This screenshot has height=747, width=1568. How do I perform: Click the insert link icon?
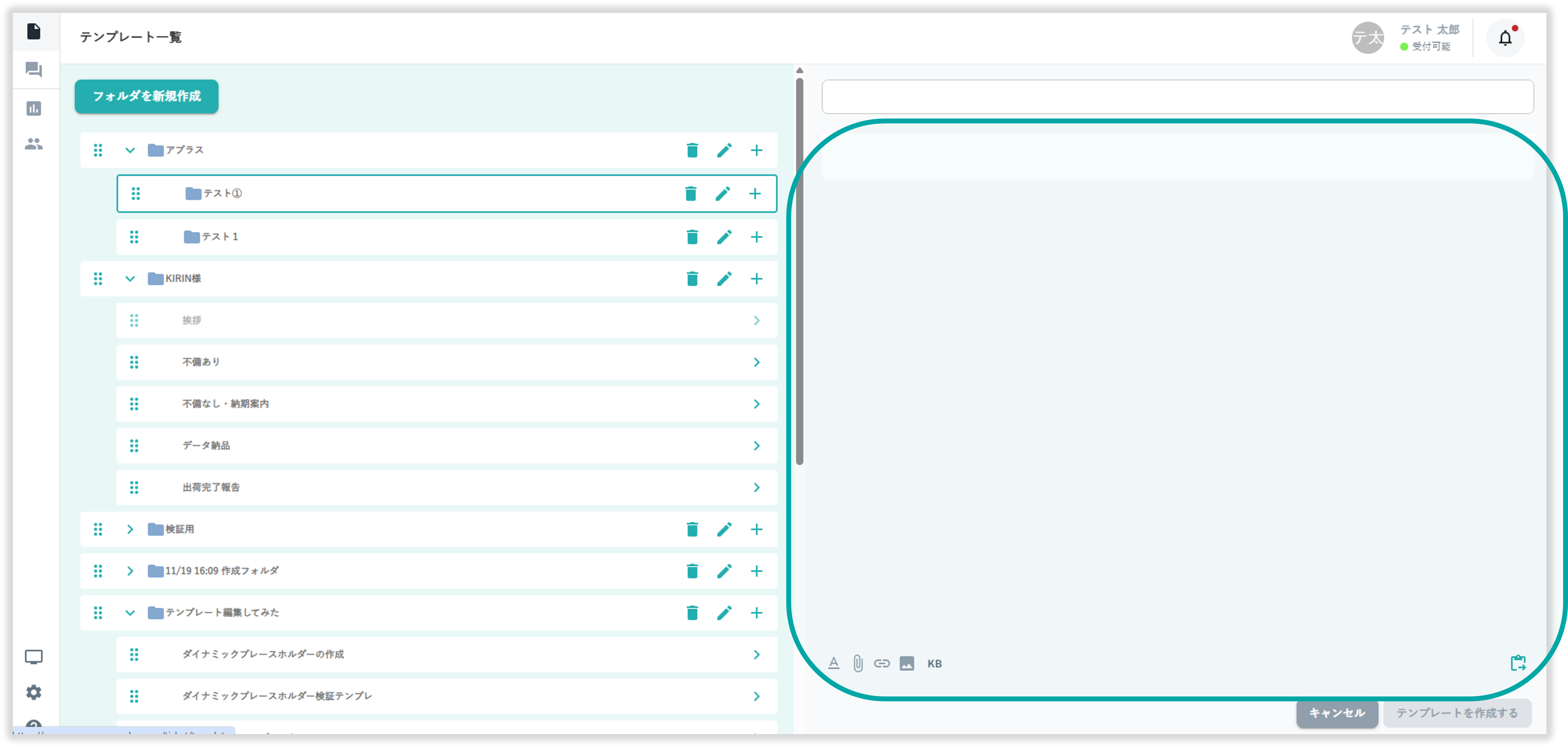point(881,663)
